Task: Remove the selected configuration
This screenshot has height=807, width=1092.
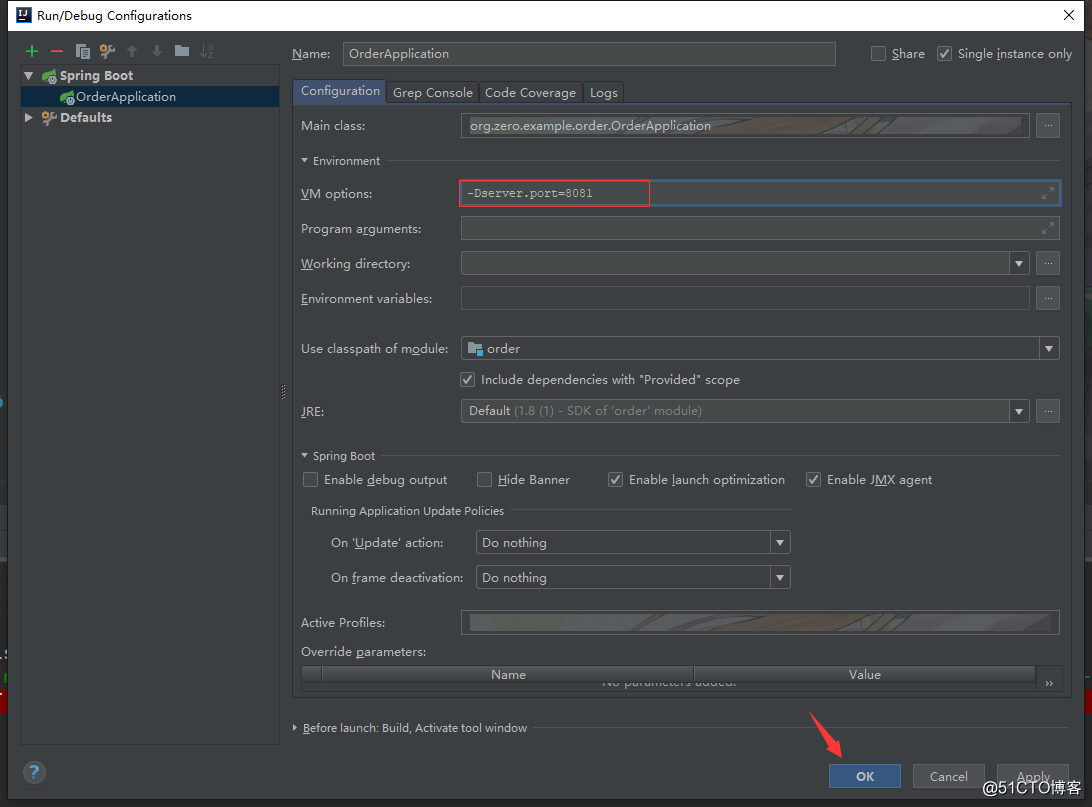Action: [57, 51]
